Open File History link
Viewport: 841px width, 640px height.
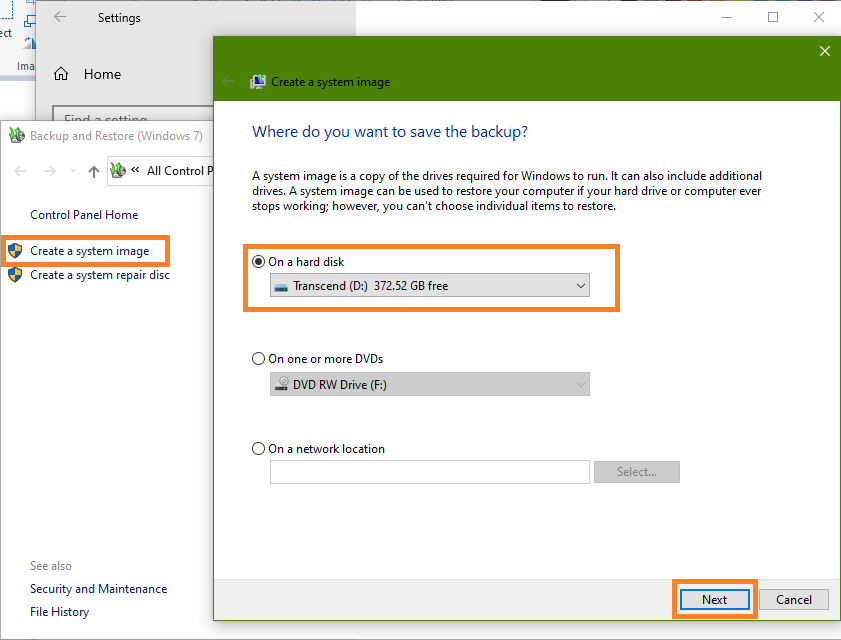pyautogui.click(x=60, y=612)
